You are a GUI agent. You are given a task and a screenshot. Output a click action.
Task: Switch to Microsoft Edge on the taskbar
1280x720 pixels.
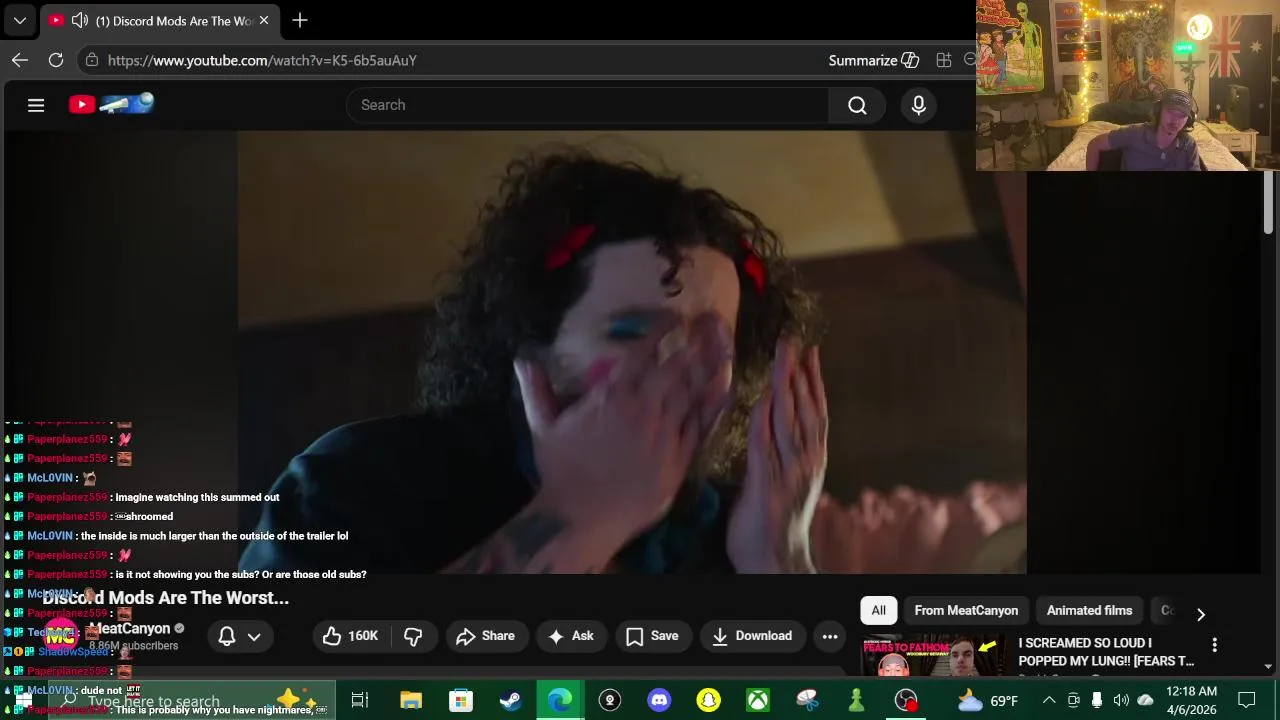[x=560, y=701]
